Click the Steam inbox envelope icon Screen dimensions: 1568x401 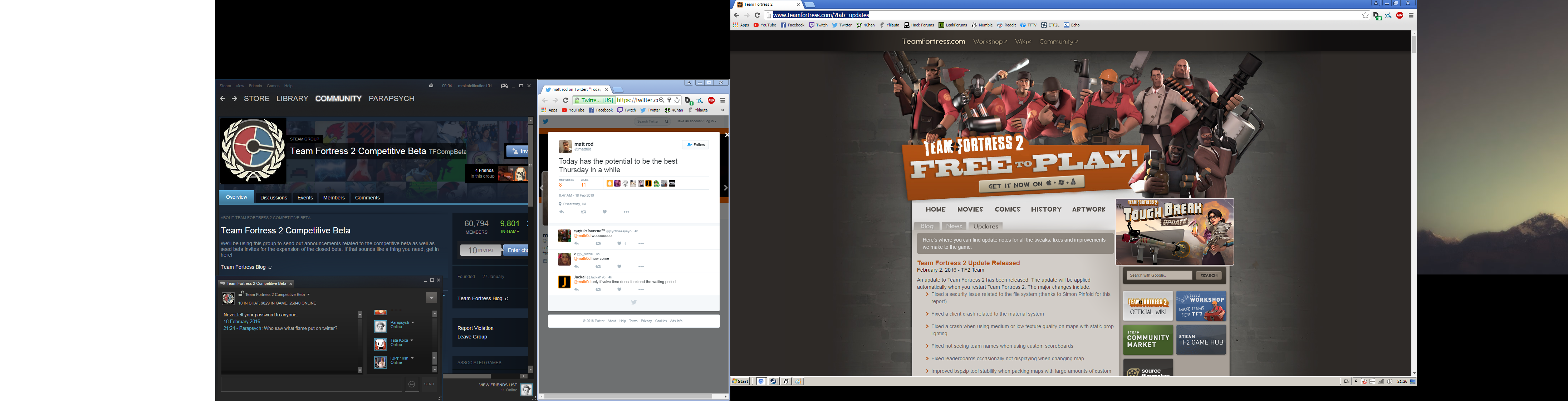point(431,86)
